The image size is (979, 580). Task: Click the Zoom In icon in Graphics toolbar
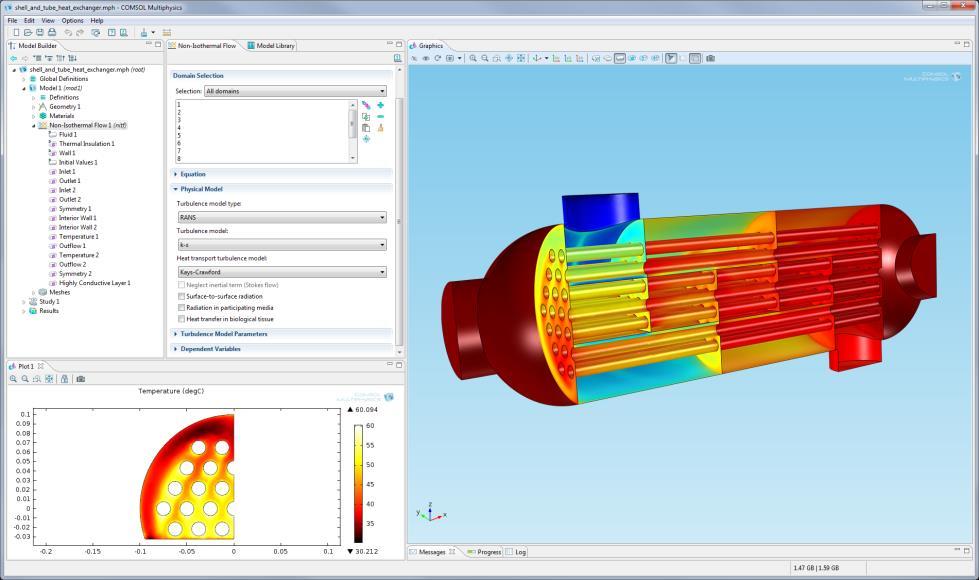[x=473, y=58]
